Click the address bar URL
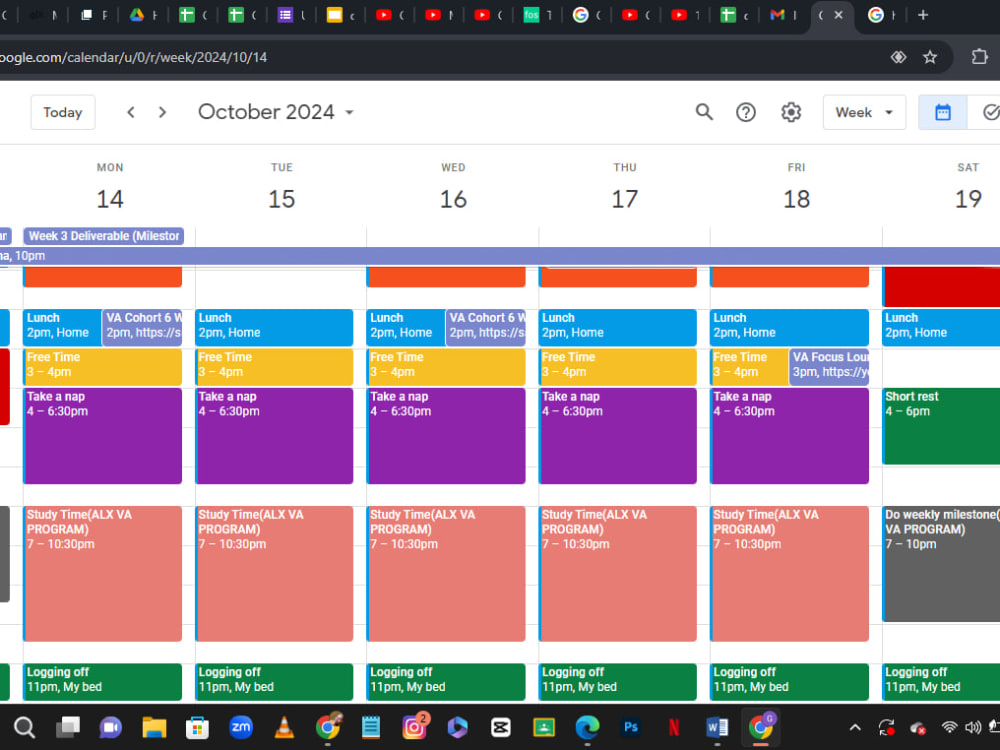Screen dimensions: 1000x750 [x=133, y=57]
